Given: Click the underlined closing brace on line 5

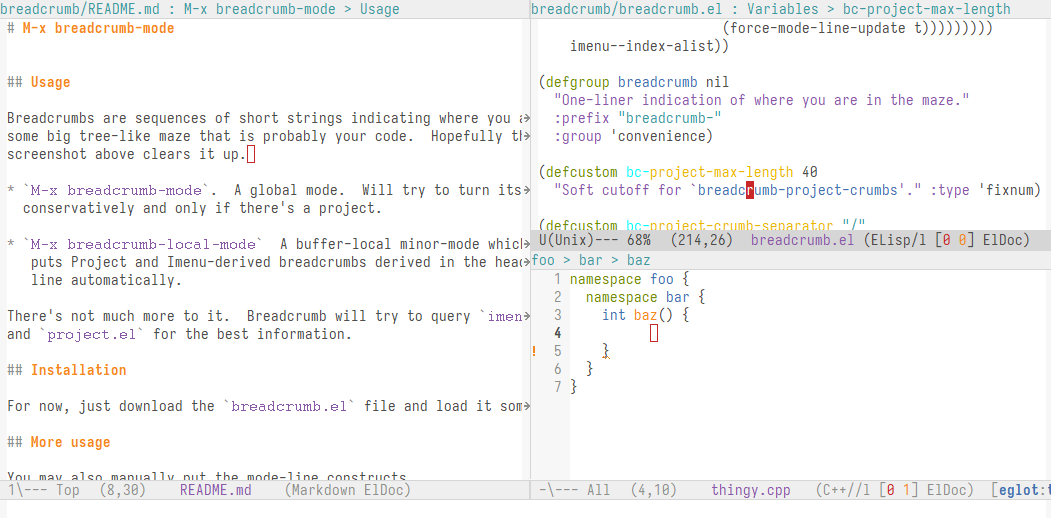Looking at the screenshot, I should point(606,351).
